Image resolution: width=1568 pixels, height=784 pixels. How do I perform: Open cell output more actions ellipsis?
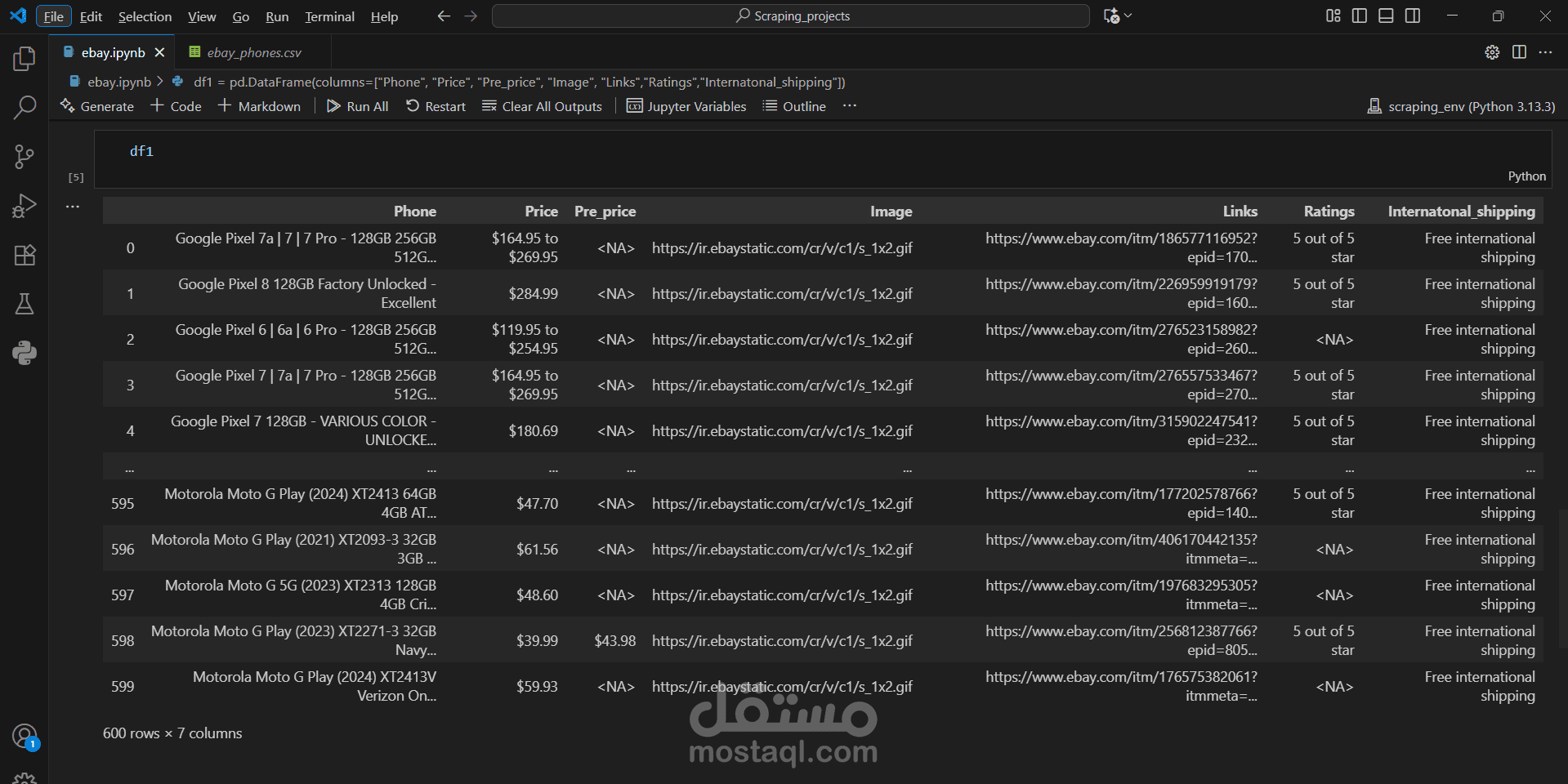point(73,207)
